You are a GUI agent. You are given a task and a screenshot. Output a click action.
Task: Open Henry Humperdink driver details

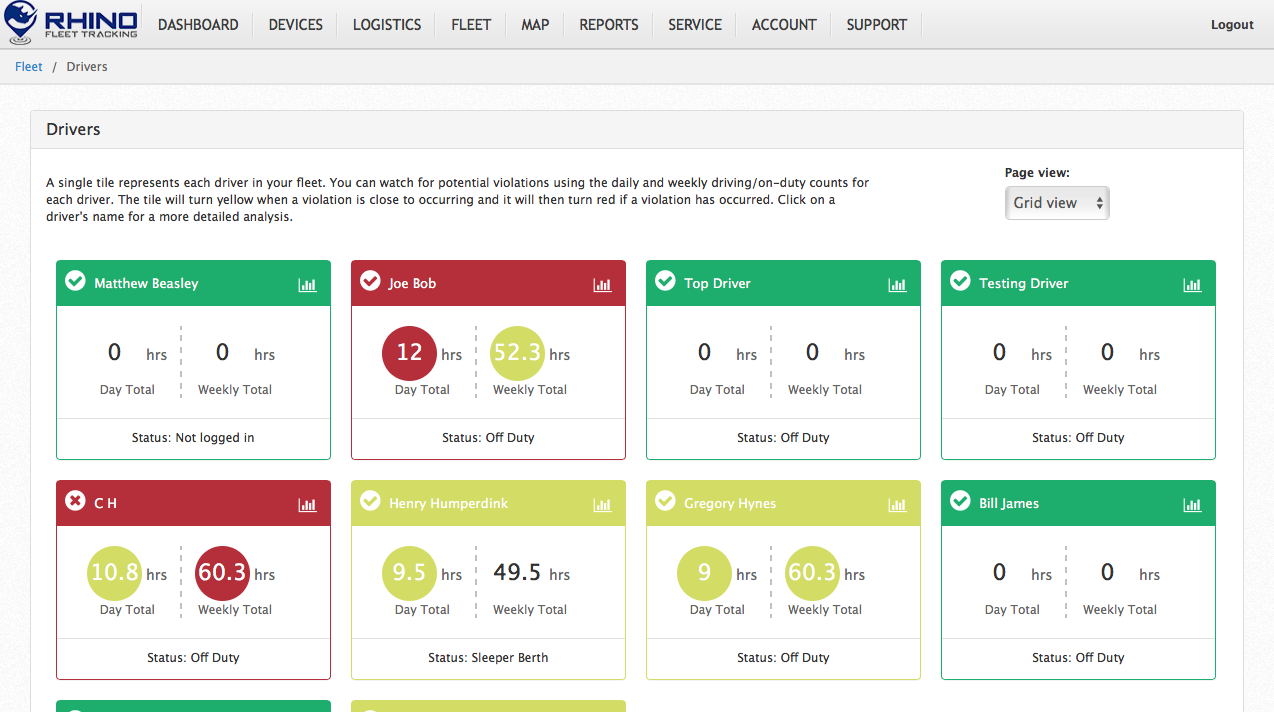448,504
